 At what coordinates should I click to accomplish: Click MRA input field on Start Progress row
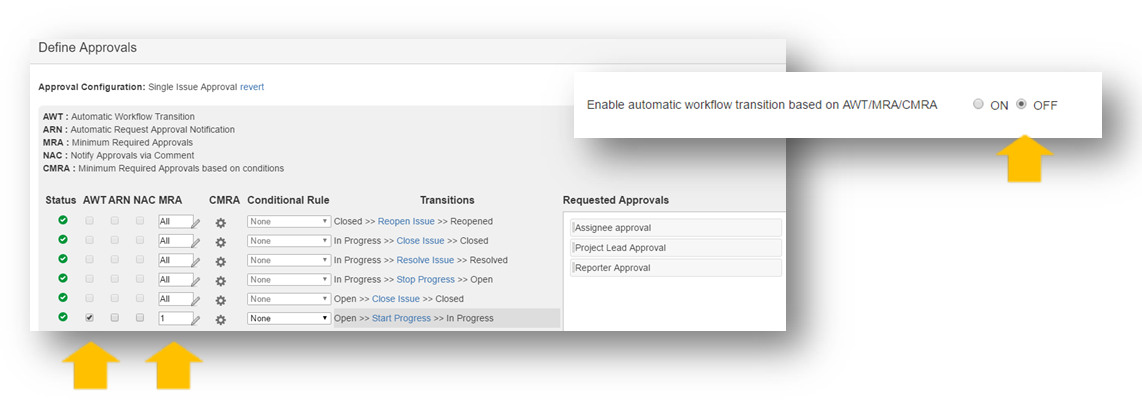point(175,318)
